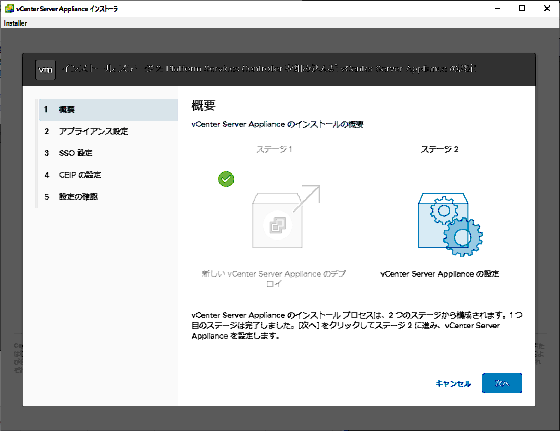Close the installer window
The height and width of the screenshot is (431, 560).
[547, 8]
